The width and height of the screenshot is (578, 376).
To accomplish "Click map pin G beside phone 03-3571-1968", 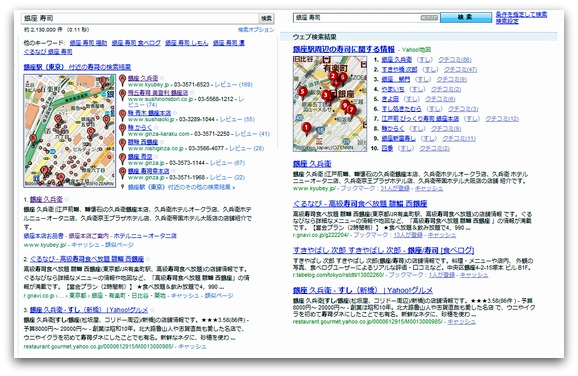I will pos(122,173).
